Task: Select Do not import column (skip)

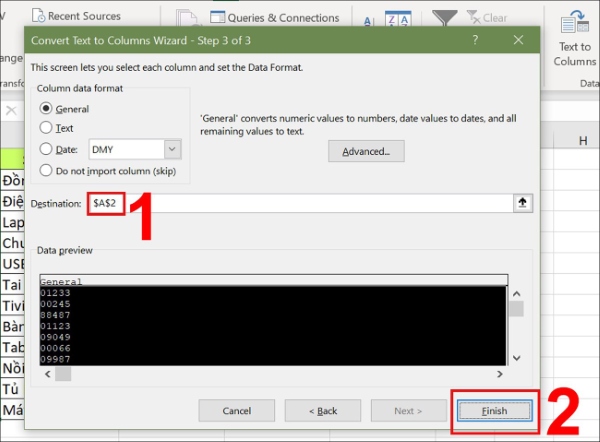Action: [46, 170]
